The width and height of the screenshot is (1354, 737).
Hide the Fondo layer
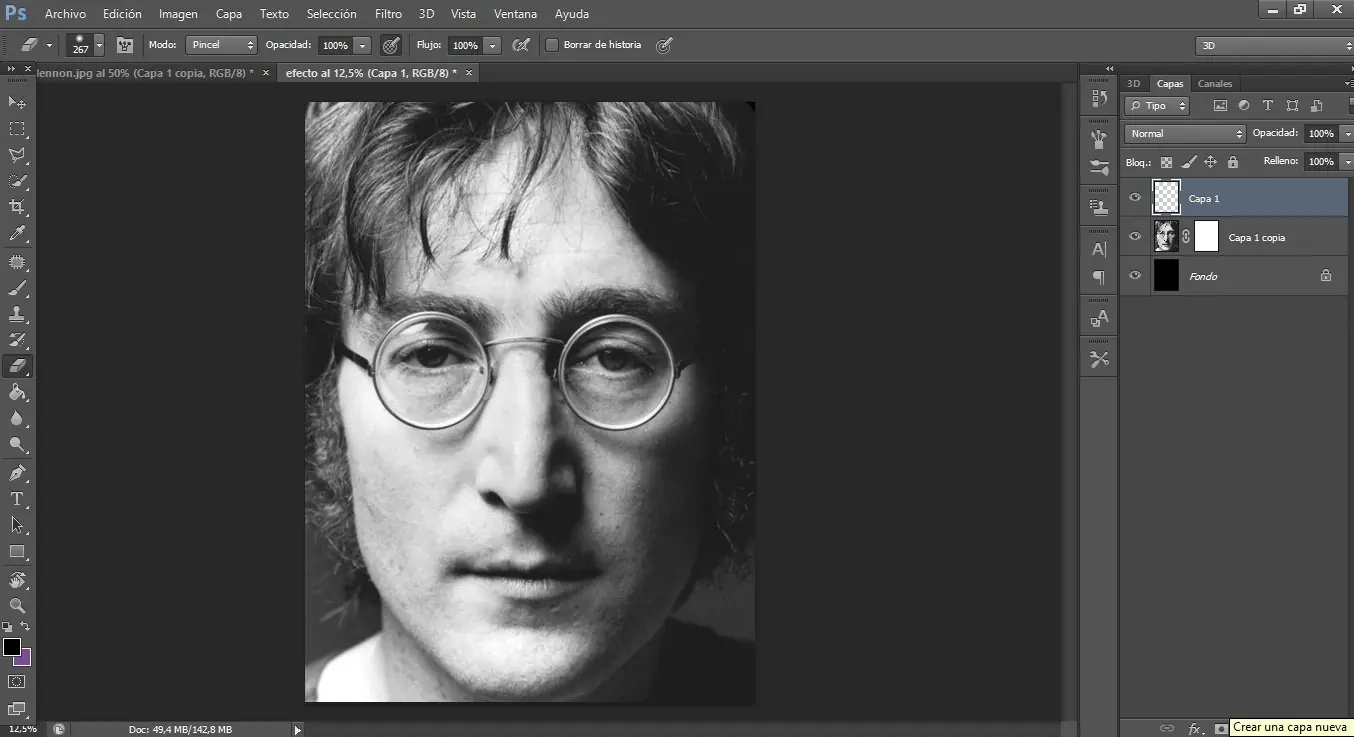tap(1135, 276)
